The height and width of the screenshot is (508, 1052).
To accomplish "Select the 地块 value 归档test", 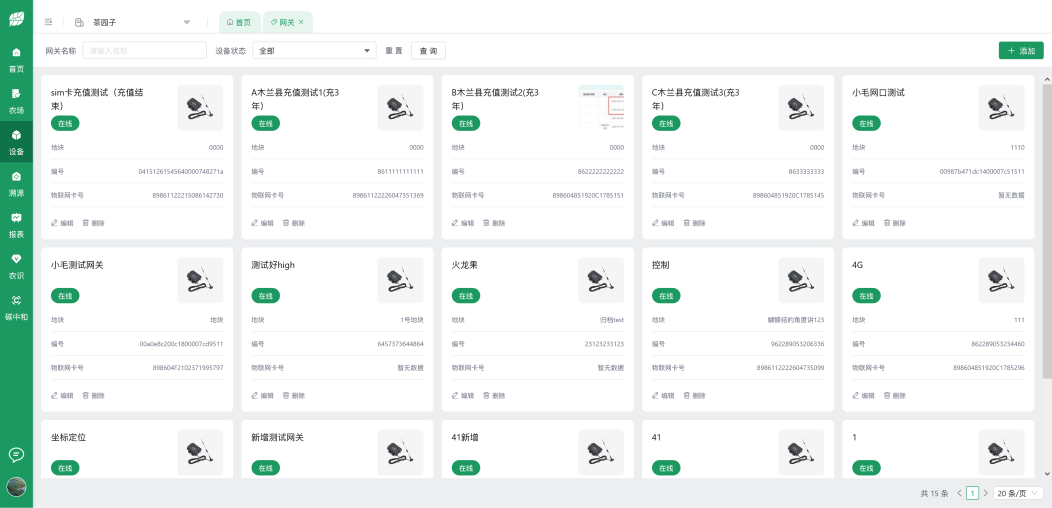I will [x=612, y=320].
